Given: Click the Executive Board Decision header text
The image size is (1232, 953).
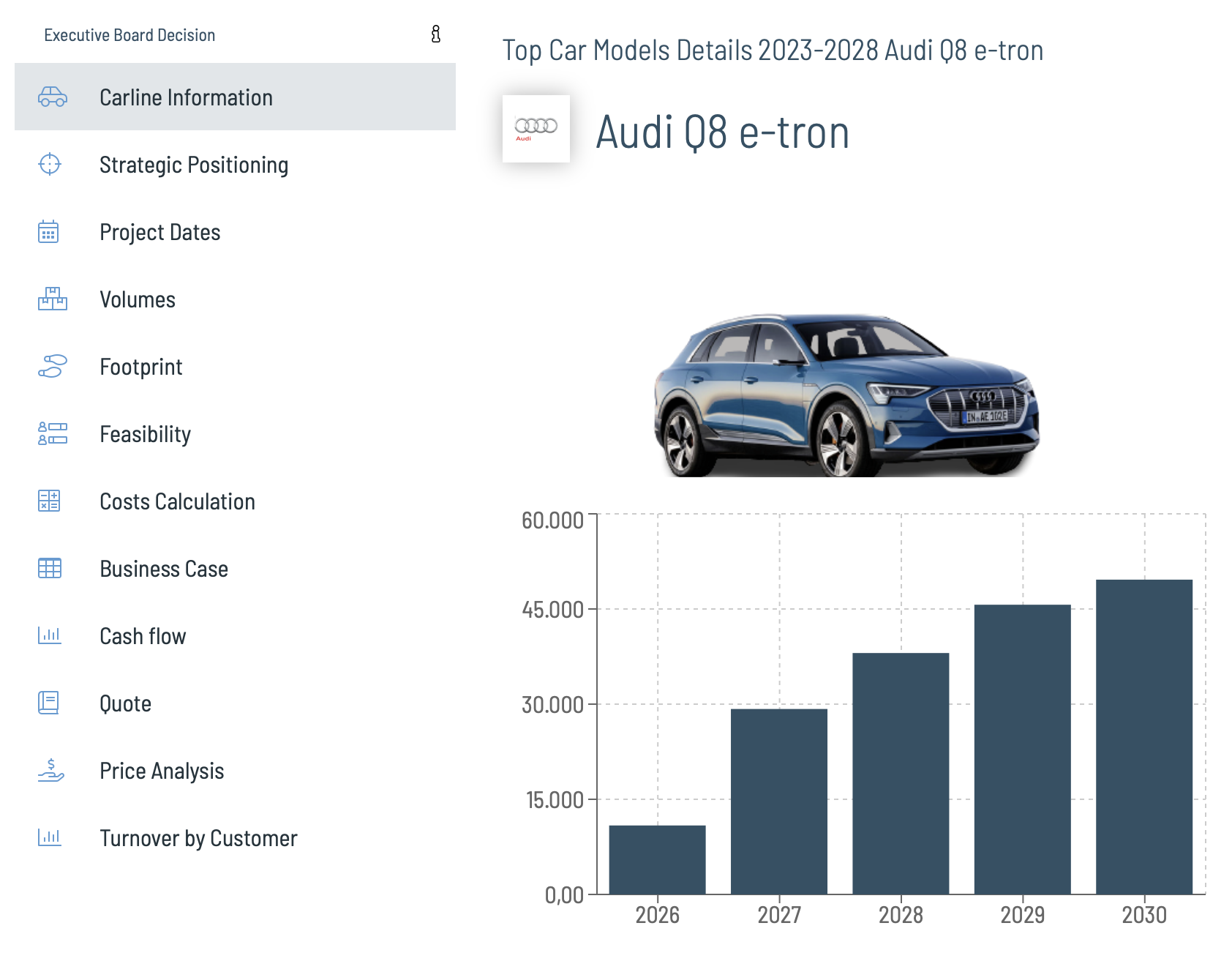Looking at the screenshot, I should 129,35.
